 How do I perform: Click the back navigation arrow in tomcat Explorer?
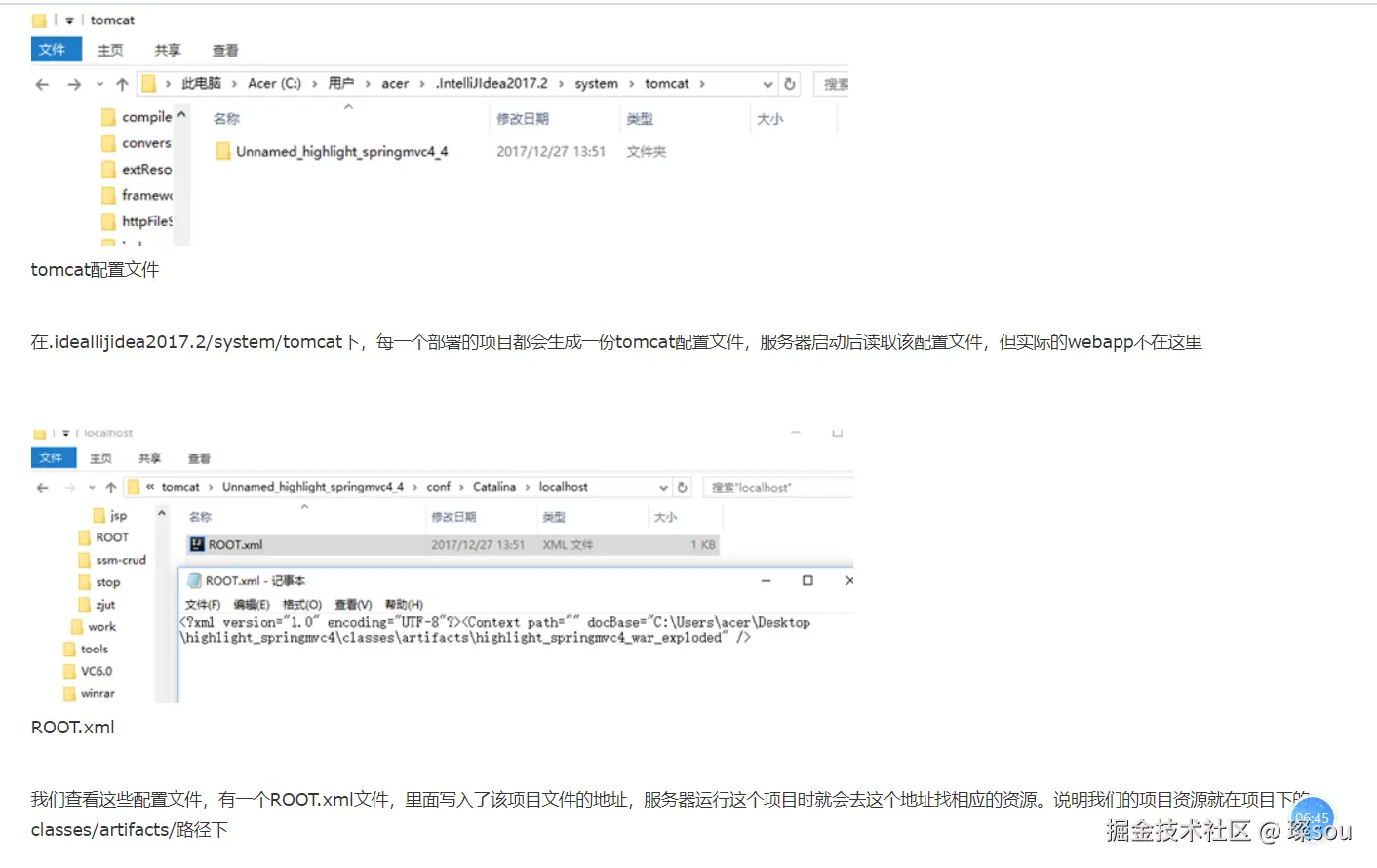(42, 84)
